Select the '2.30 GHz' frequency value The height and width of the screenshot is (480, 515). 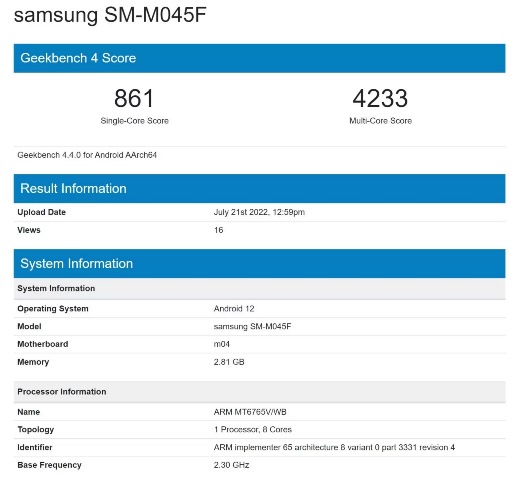pos(231,465)
